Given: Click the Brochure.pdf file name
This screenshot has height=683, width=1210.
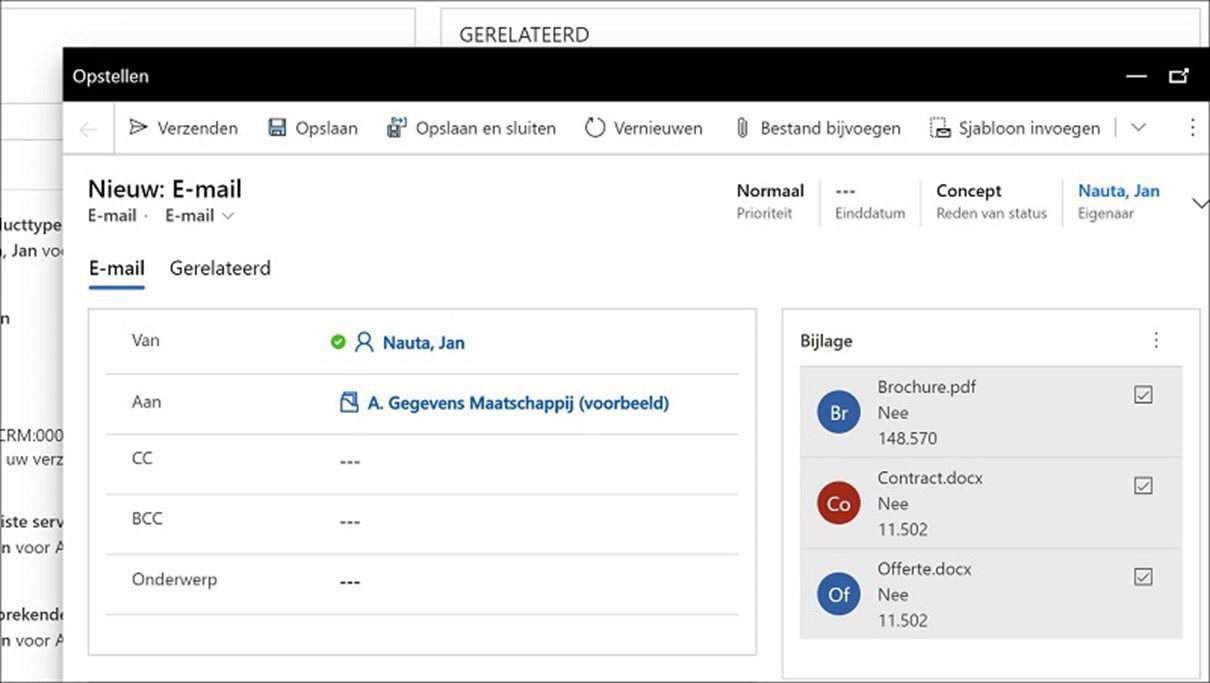Looking at the screenshot, I should 927,386.
